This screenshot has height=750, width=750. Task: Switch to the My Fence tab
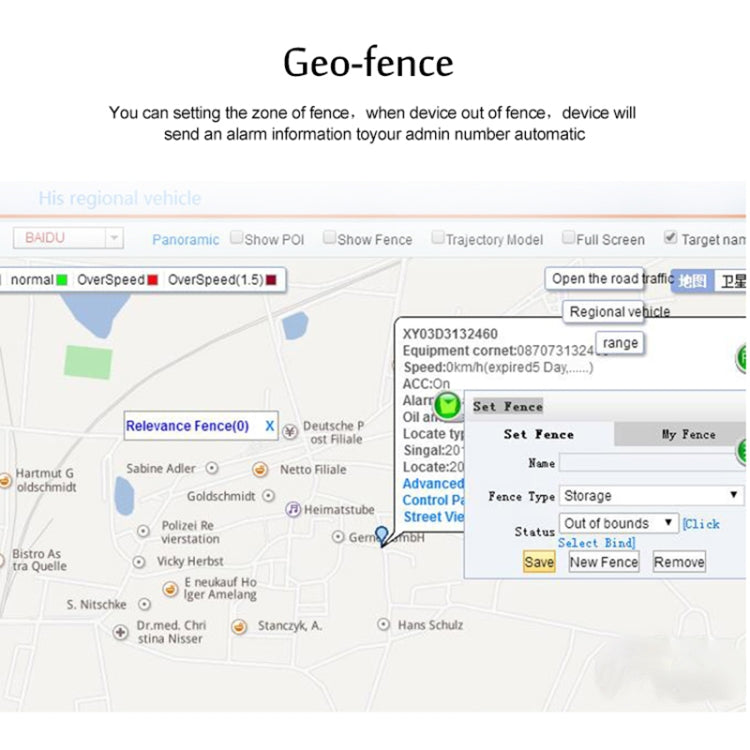click(688, 434)
